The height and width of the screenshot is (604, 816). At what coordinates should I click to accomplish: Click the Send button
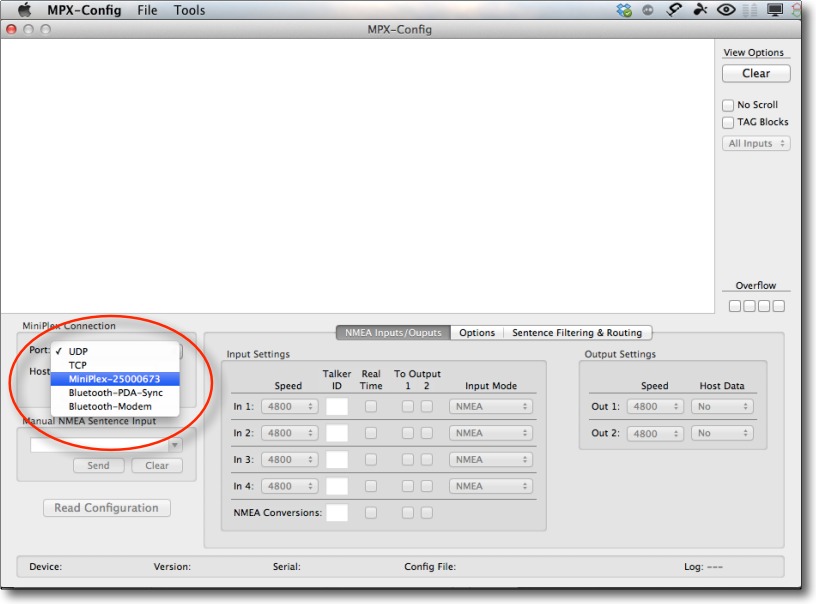(x=98, y=466)
